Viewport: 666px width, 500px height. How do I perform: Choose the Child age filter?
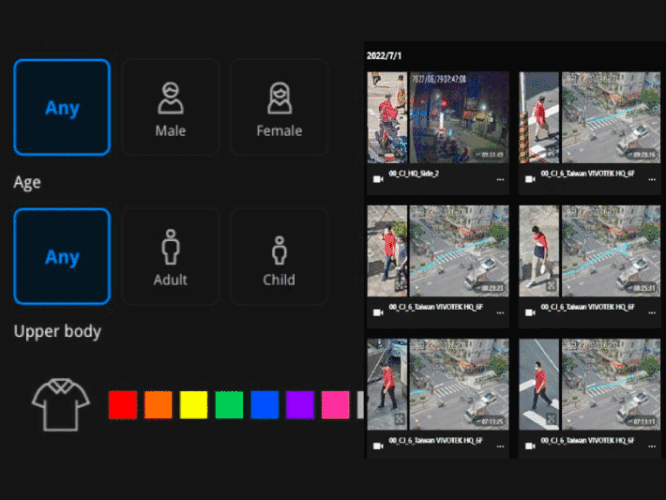tap(279, 256)
